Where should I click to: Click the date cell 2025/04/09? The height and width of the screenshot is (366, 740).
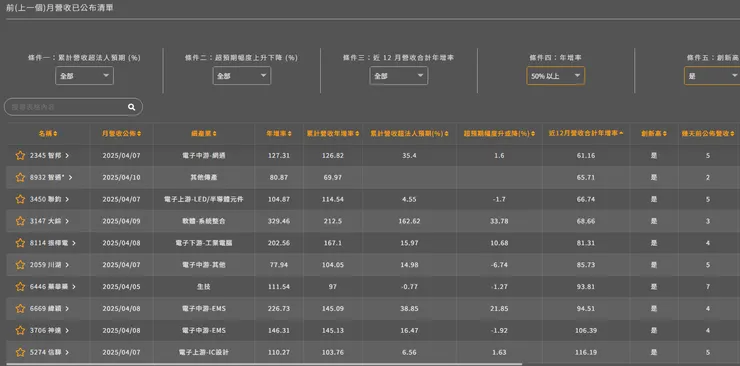tap(121, 221)
